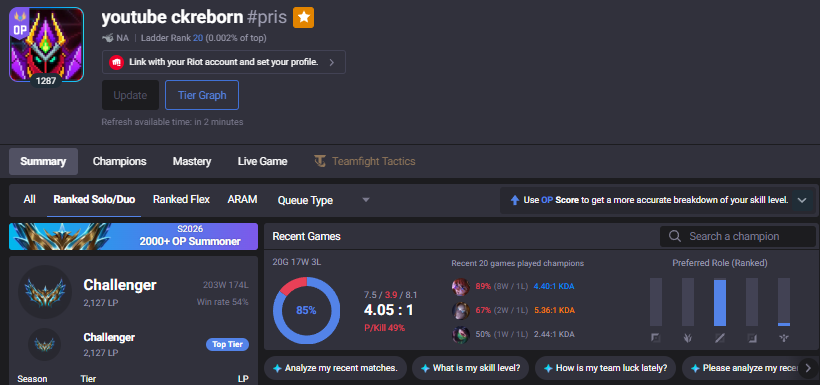Open the S2026 2000+ OP Summoner banner
The width and height of the screenshot is (820, 385).
(133, 236)
